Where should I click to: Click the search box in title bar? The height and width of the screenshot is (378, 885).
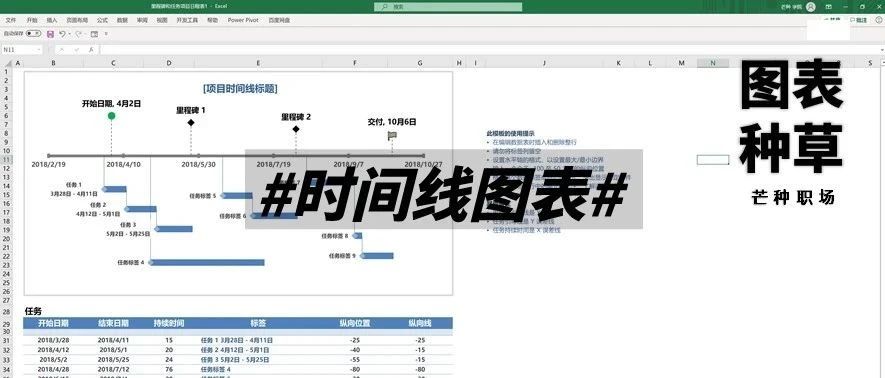tap(448, 7)
